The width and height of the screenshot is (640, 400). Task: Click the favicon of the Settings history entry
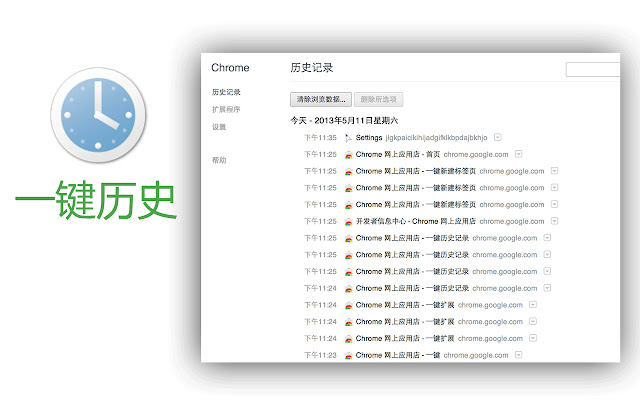tap(348, 138)
